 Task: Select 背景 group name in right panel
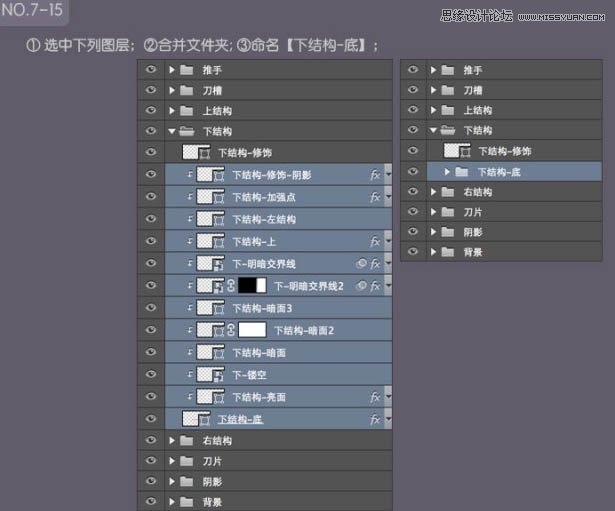(x=473, y=252)
